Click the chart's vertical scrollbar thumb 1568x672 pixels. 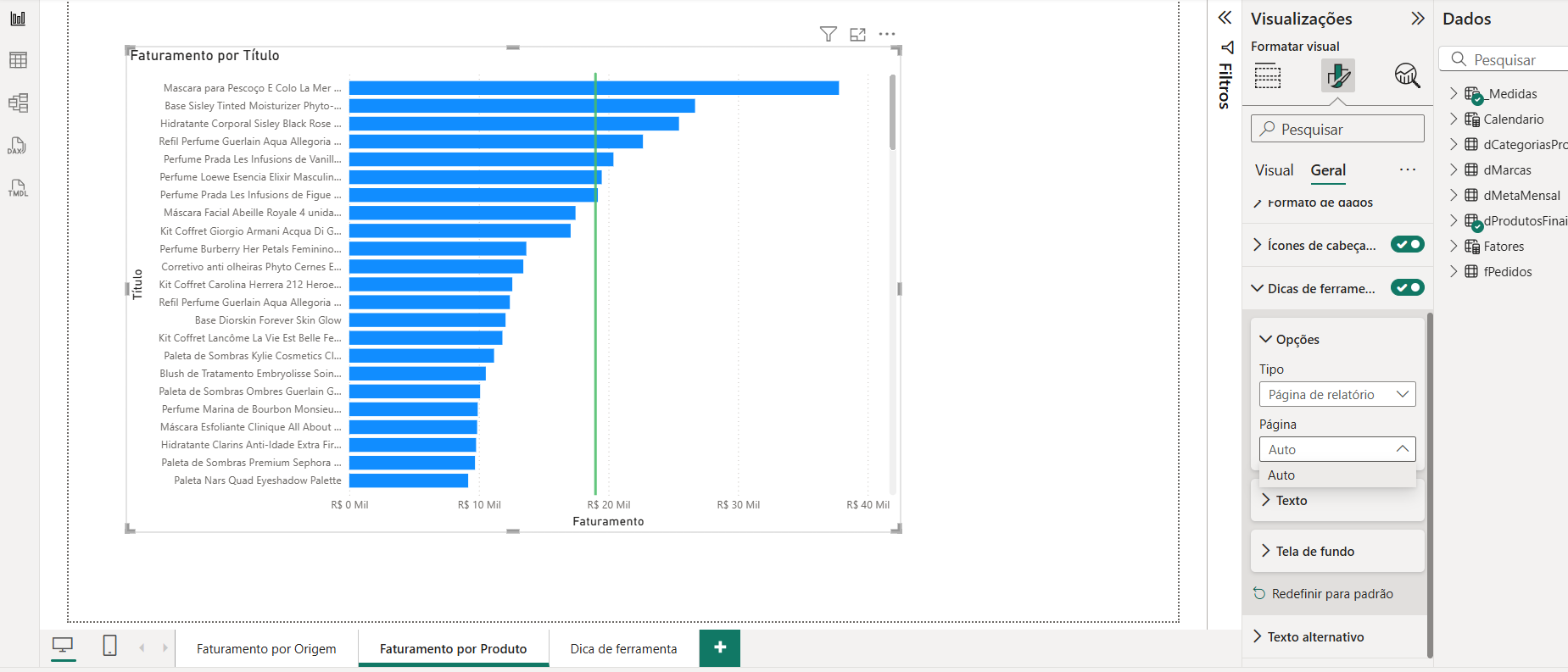coord(892,112)
